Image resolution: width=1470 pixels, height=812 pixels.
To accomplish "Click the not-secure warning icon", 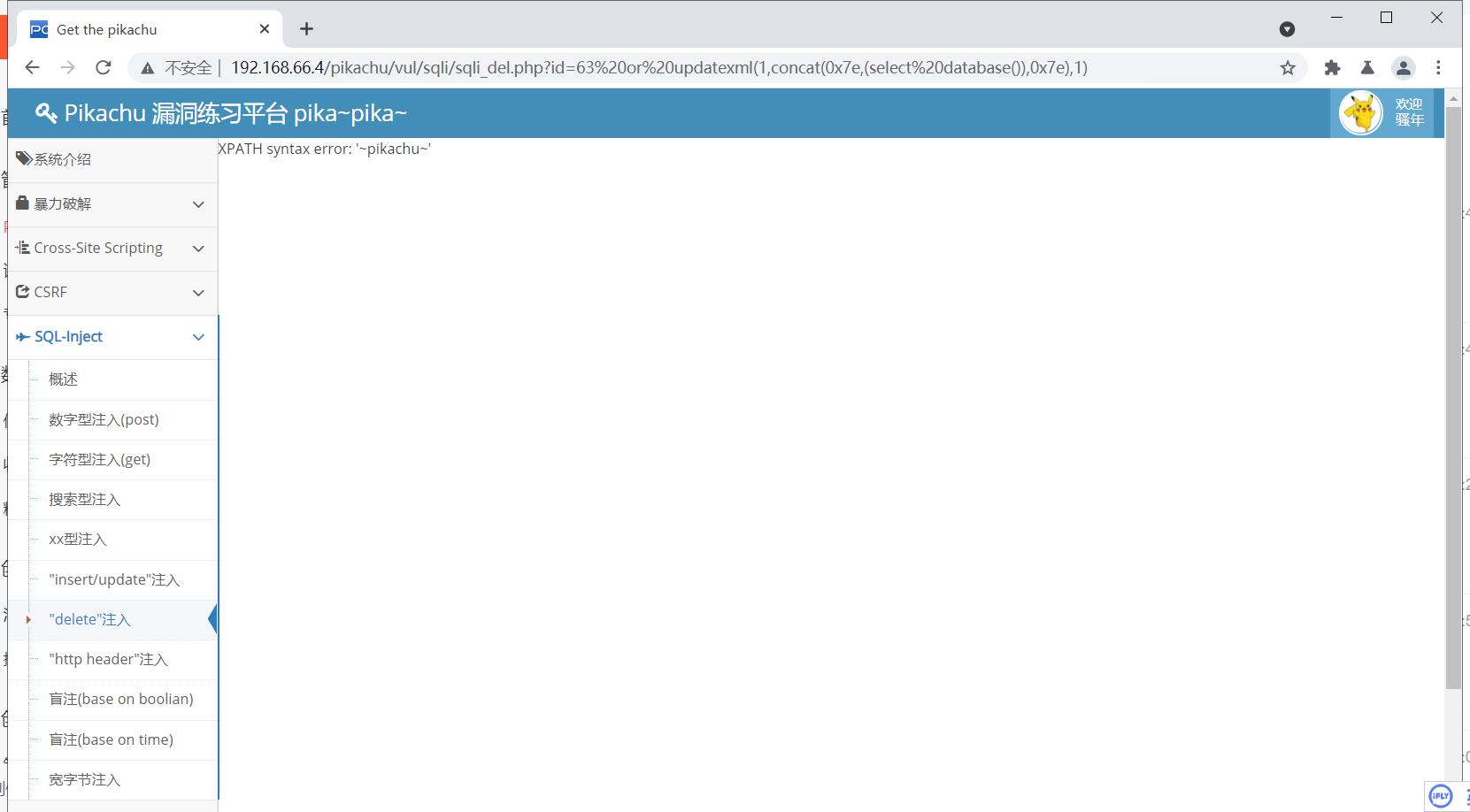I will pos(147,68).
